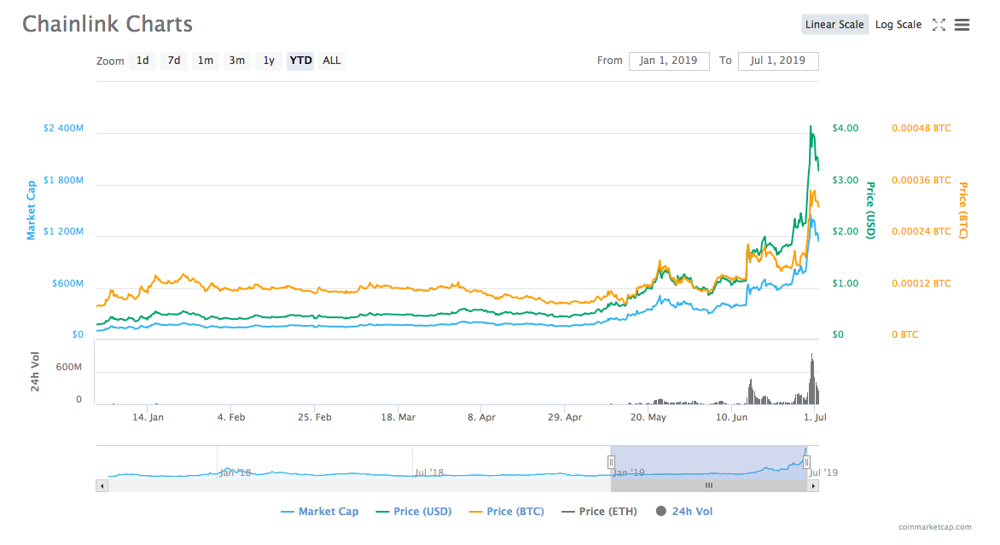Click the 0.00036 BTC axis label
Screen dimensions: 1000x545
921,180
